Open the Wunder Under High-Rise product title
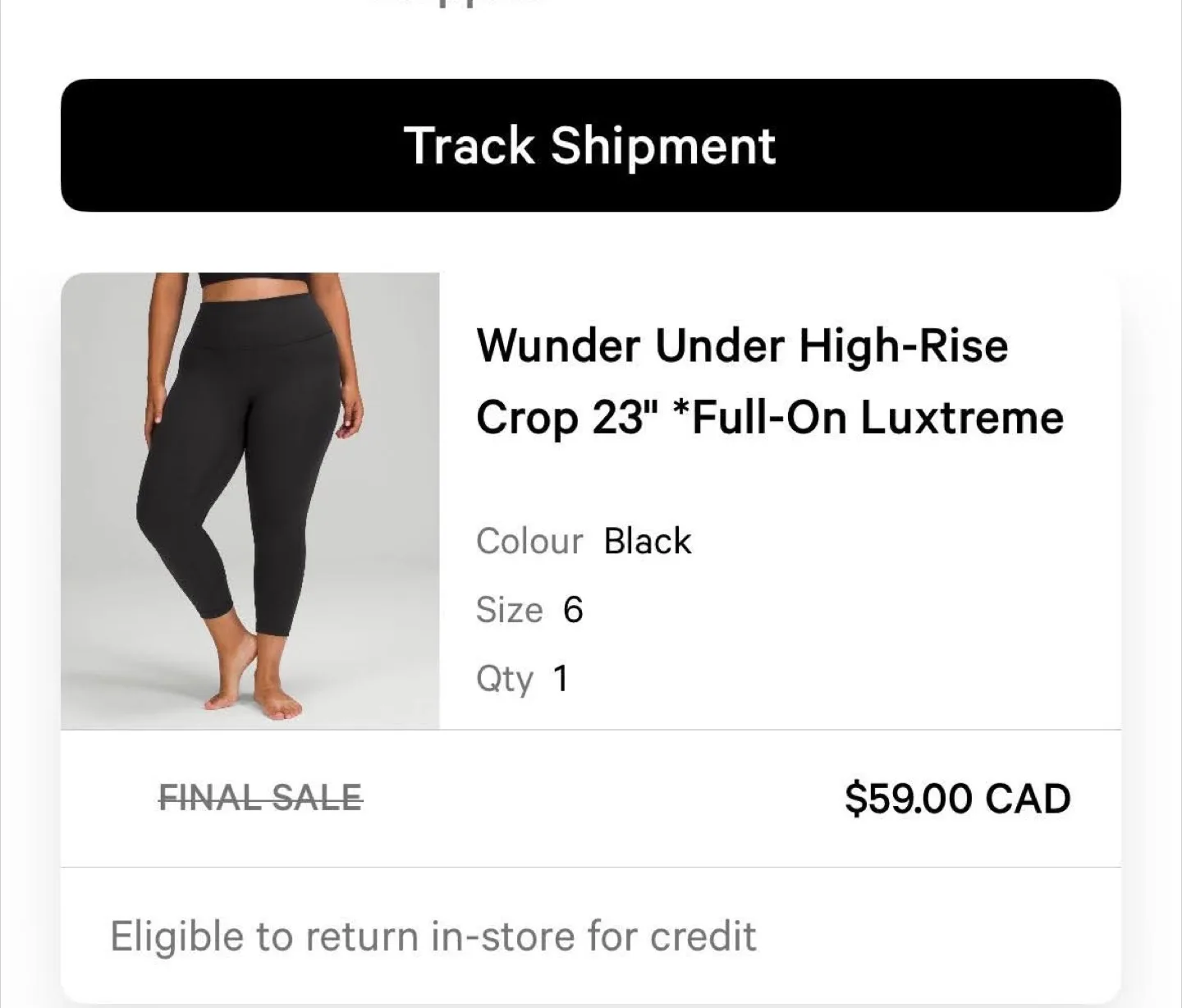Image resolution: width=1182 pixels, height=1008 pixels. (741, 345)
